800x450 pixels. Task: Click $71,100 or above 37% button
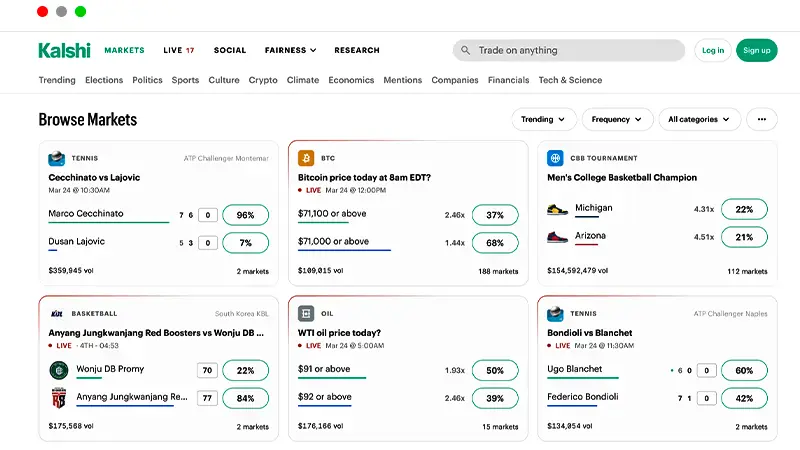click(495, 215)
